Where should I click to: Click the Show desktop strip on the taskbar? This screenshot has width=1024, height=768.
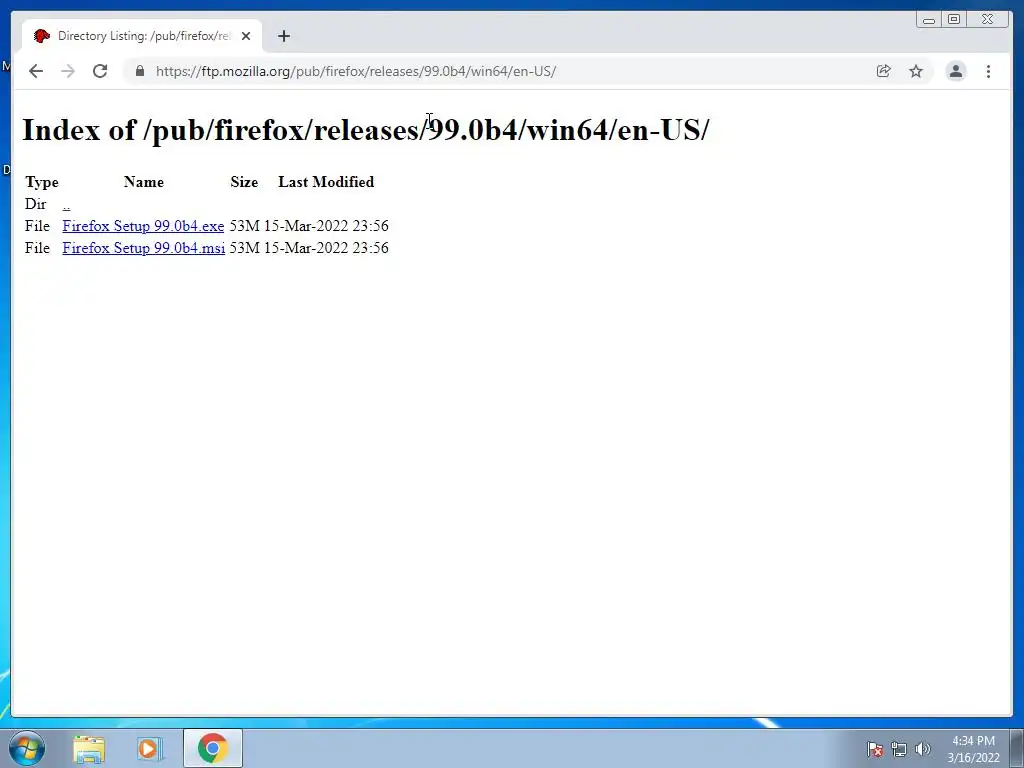(x=1017, y=748)
